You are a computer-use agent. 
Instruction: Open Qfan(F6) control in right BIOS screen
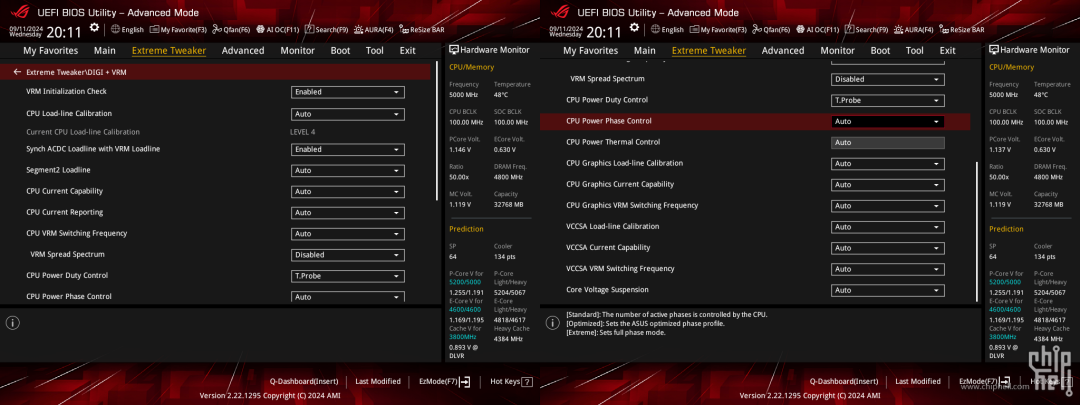tap(771, 30)
